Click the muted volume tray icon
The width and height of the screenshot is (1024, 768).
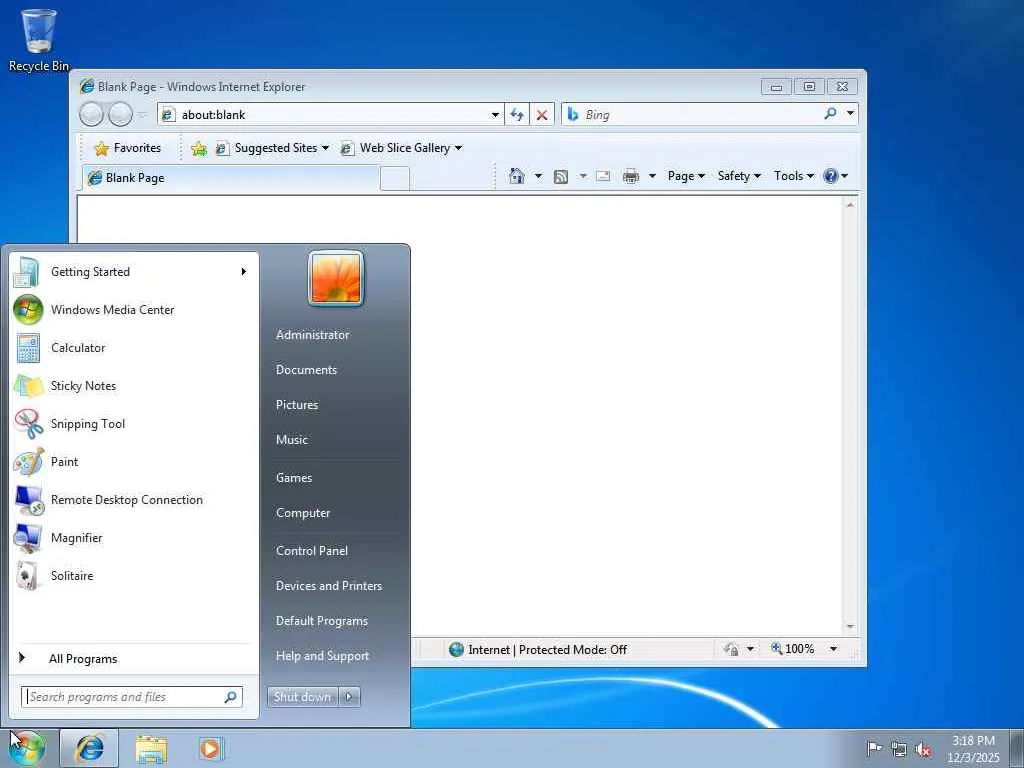[x=923, y=750]
